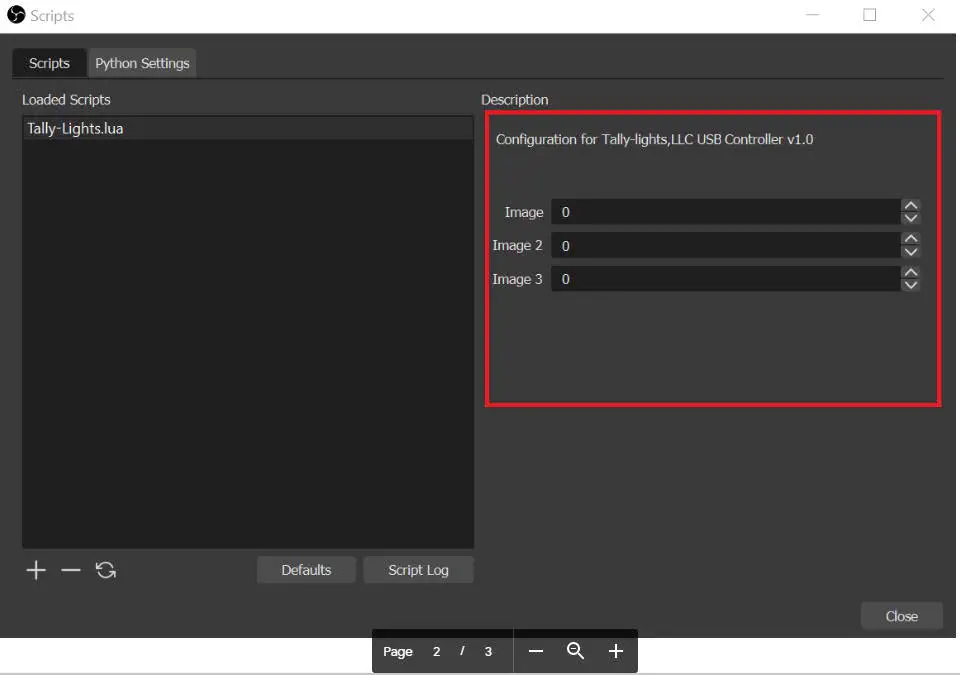Select Tally-Lights.lua in Loaded Scripts
Screen dimensions: 960x675
(x=248, y=129)
